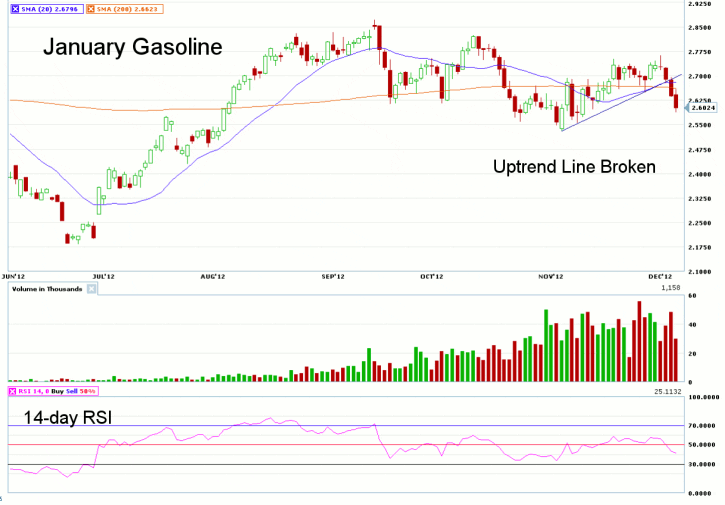Click the NOV'12 date axis label
Viewport: 725px width, 505px height.
552,275
